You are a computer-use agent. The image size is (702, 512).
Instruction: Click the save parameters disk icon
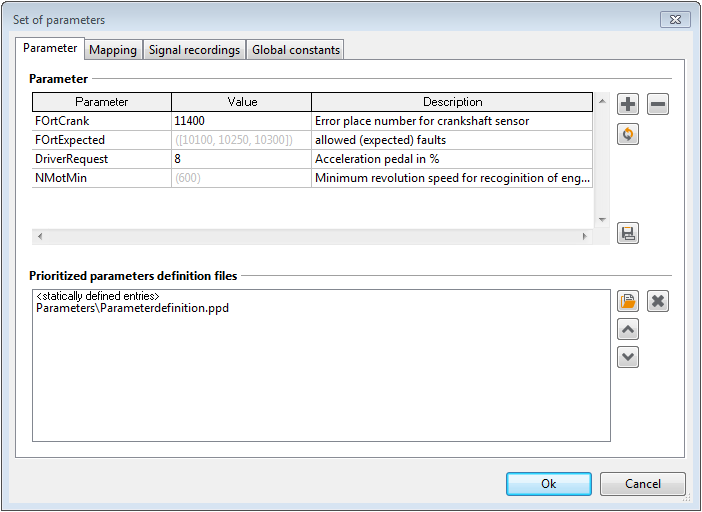coord(628,233)
